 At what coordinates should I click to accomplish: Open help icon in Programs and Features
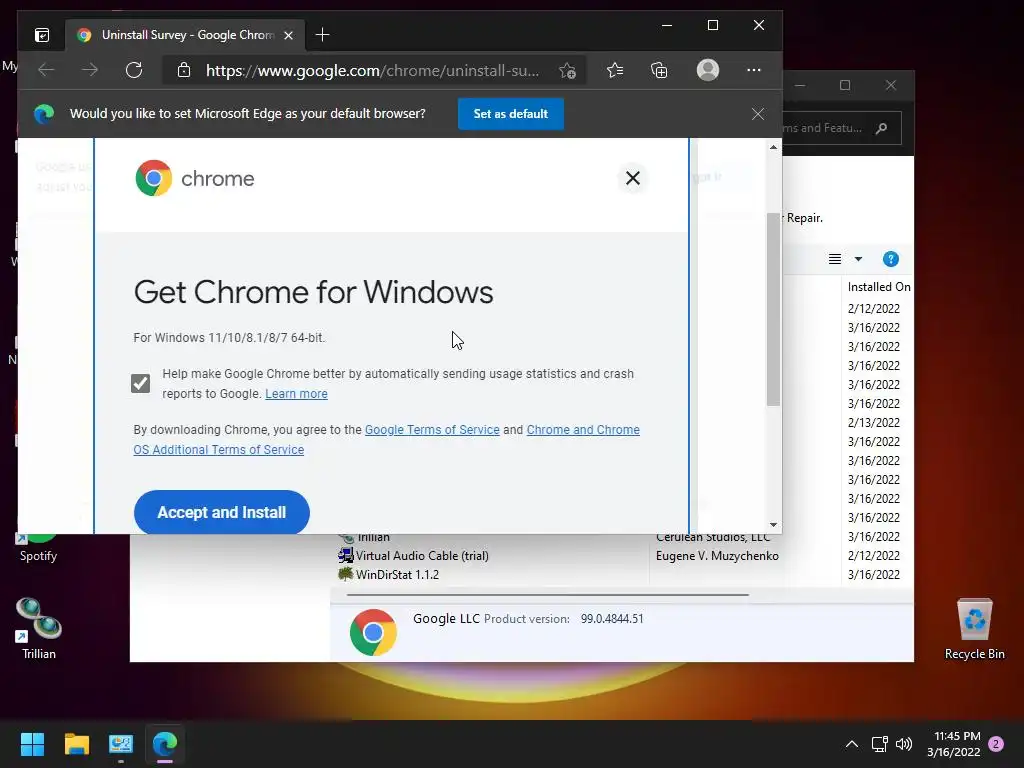pos(891,259)
